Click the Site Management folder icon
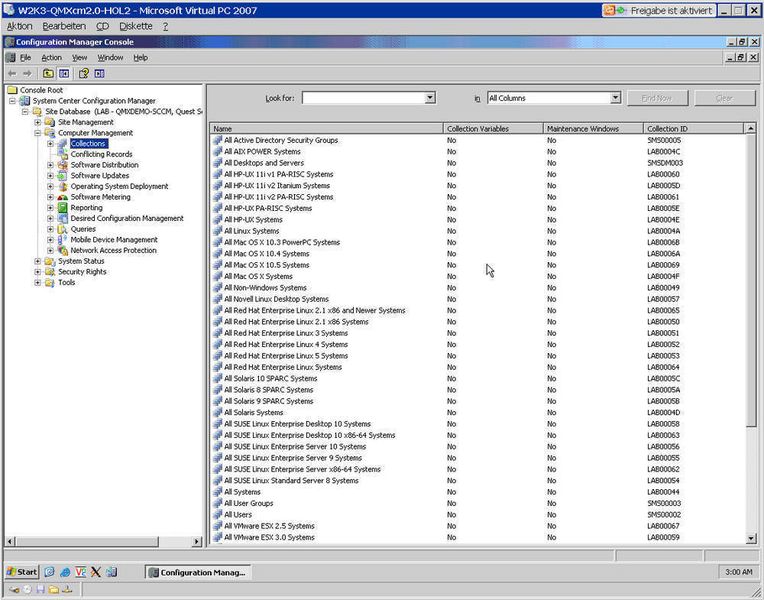 [x=50, y=122]
